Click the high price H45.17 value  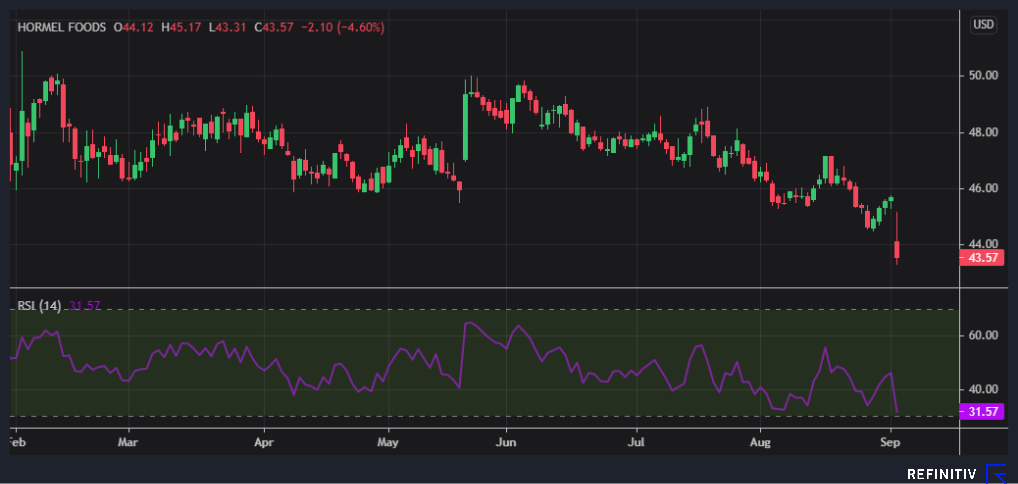(182, 28)
